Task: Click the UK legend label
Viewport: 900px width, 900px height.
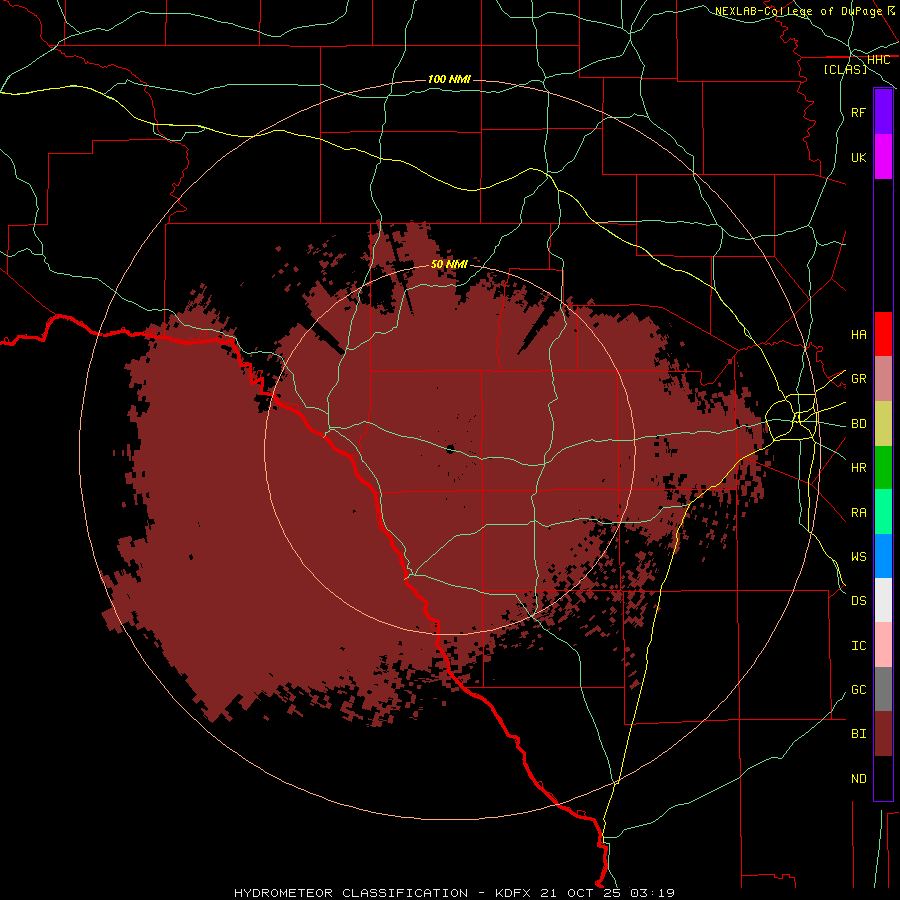Action: pos(858,157)
